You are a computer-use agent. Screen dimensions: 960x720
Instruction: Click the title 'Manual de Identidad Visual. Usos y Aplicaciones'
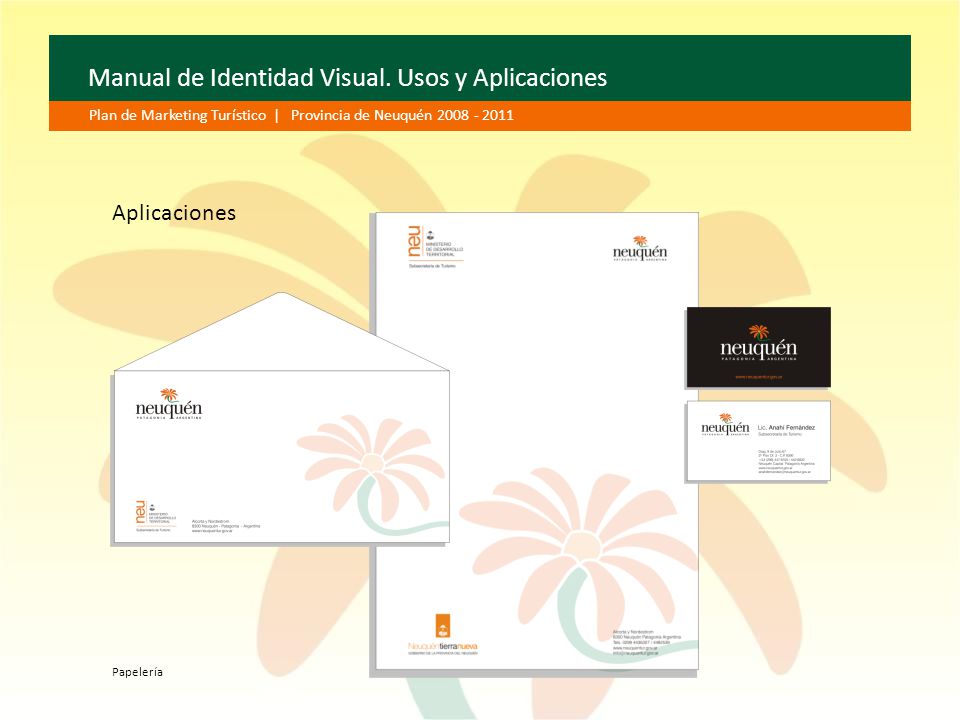[x=347, y=78]
